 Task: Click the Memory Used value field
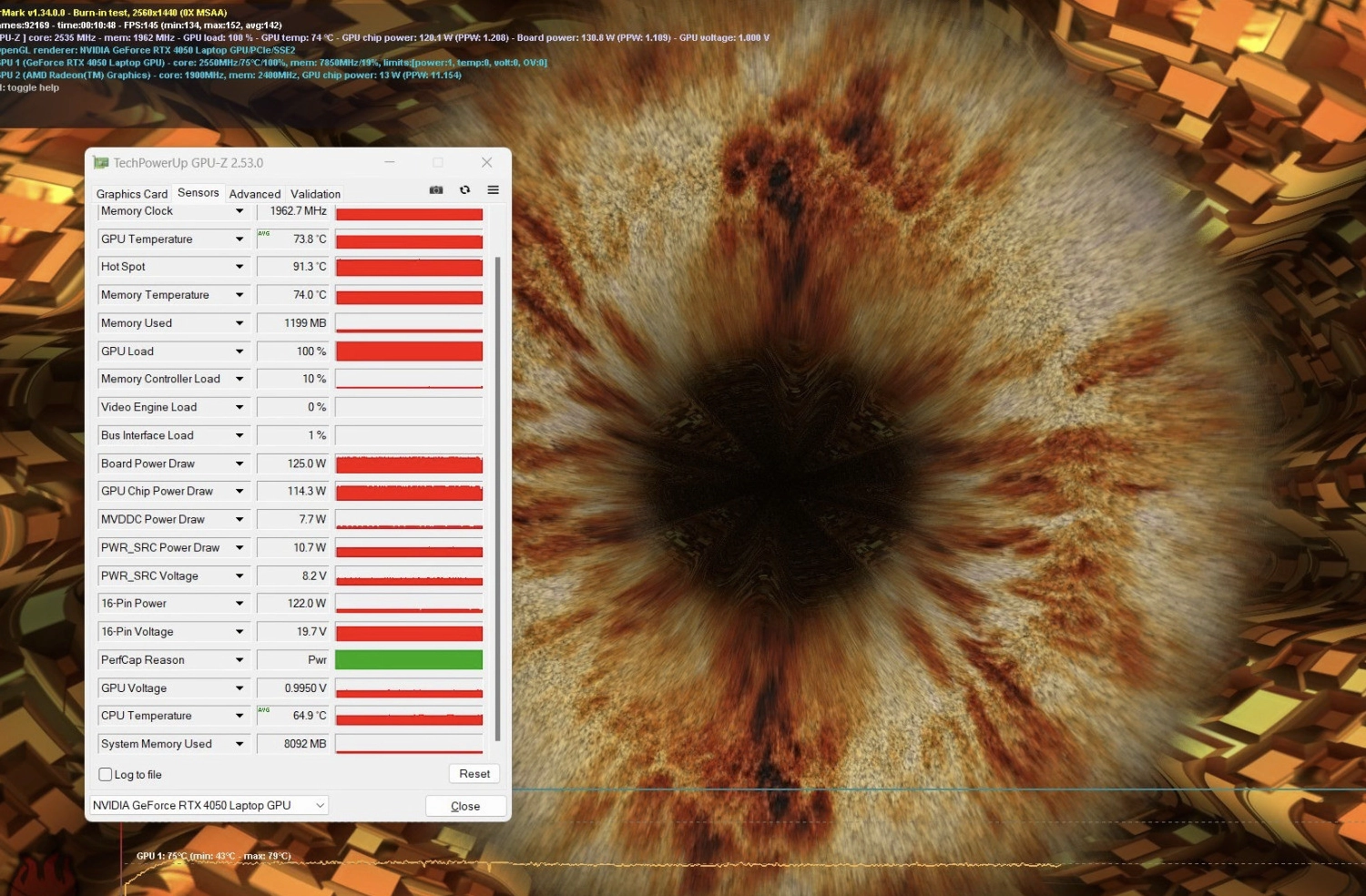[292, 323]
